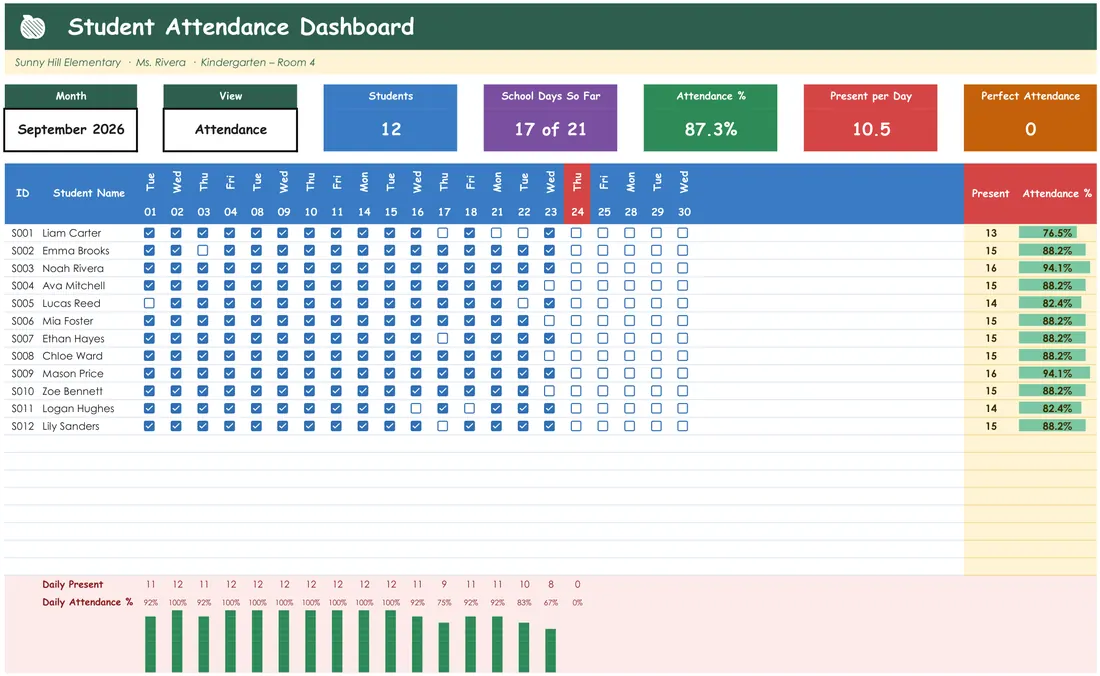
Task: Check Emma Brooks's empty box on day 03
Action: [x=203, y=250]
